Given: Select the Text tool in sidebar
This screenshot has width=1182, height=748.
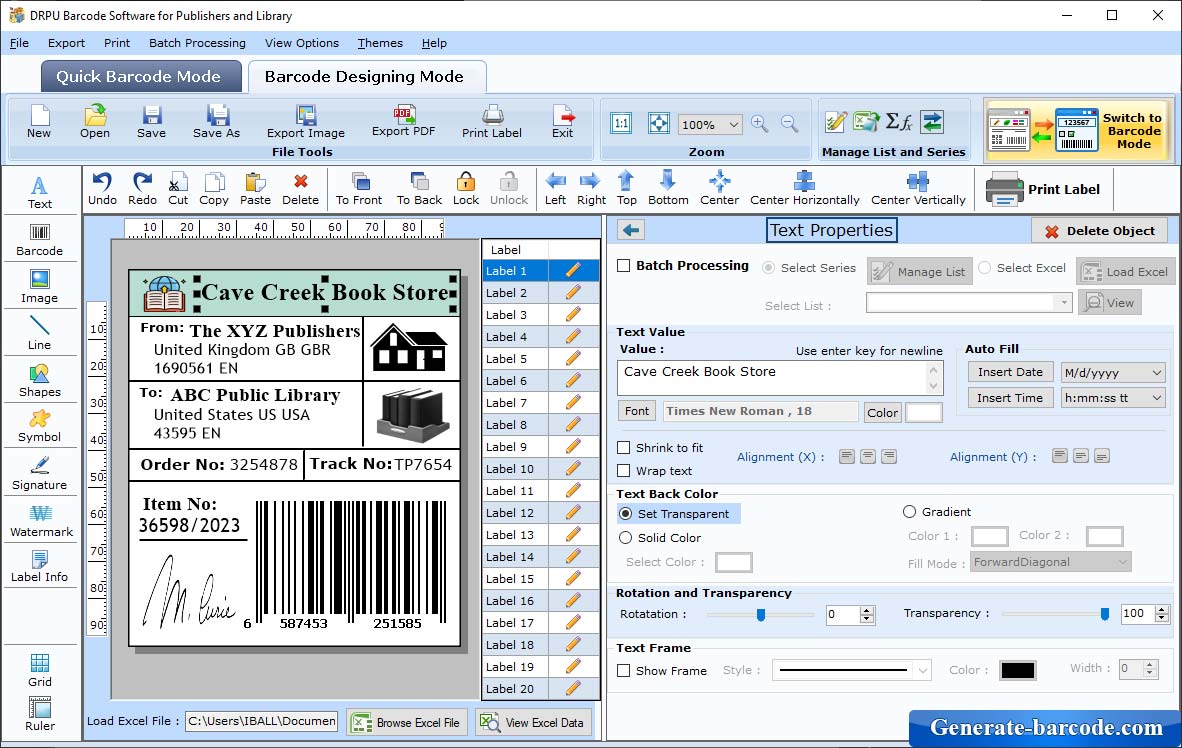Looking at the screenshot, I should click(39, 192).
